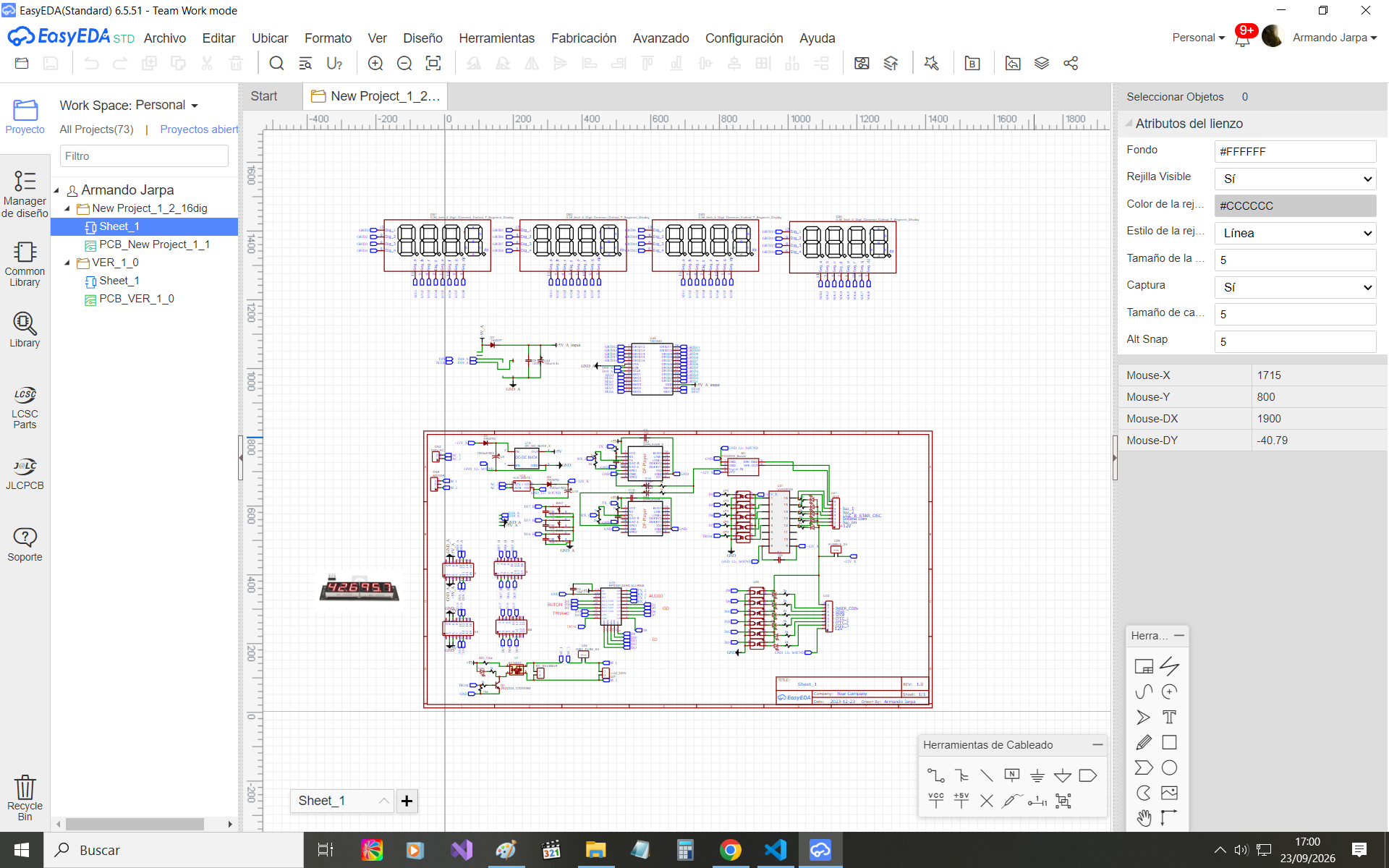Select the No Connect flag tool

pos(987,800)
